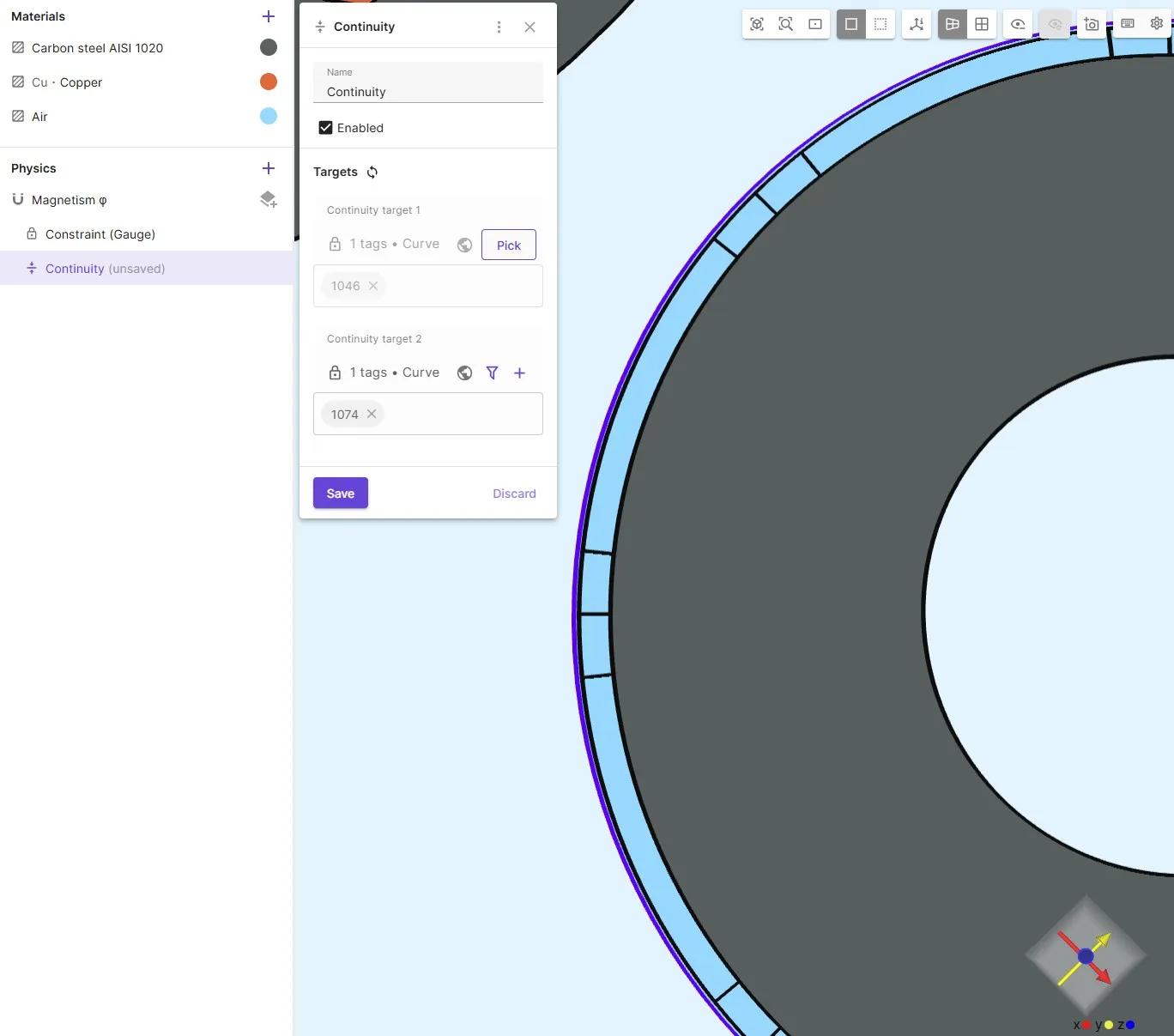This screenshot has width=1174, height=1036.
Task: Click the globe icon of Continuity target 2
Action: 464,373
